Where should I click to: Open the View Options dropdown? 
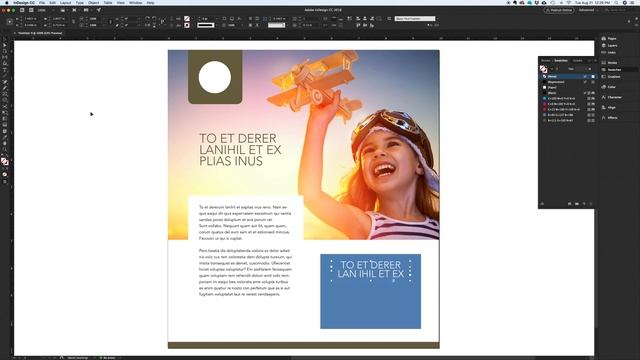[x=63, y=10]
